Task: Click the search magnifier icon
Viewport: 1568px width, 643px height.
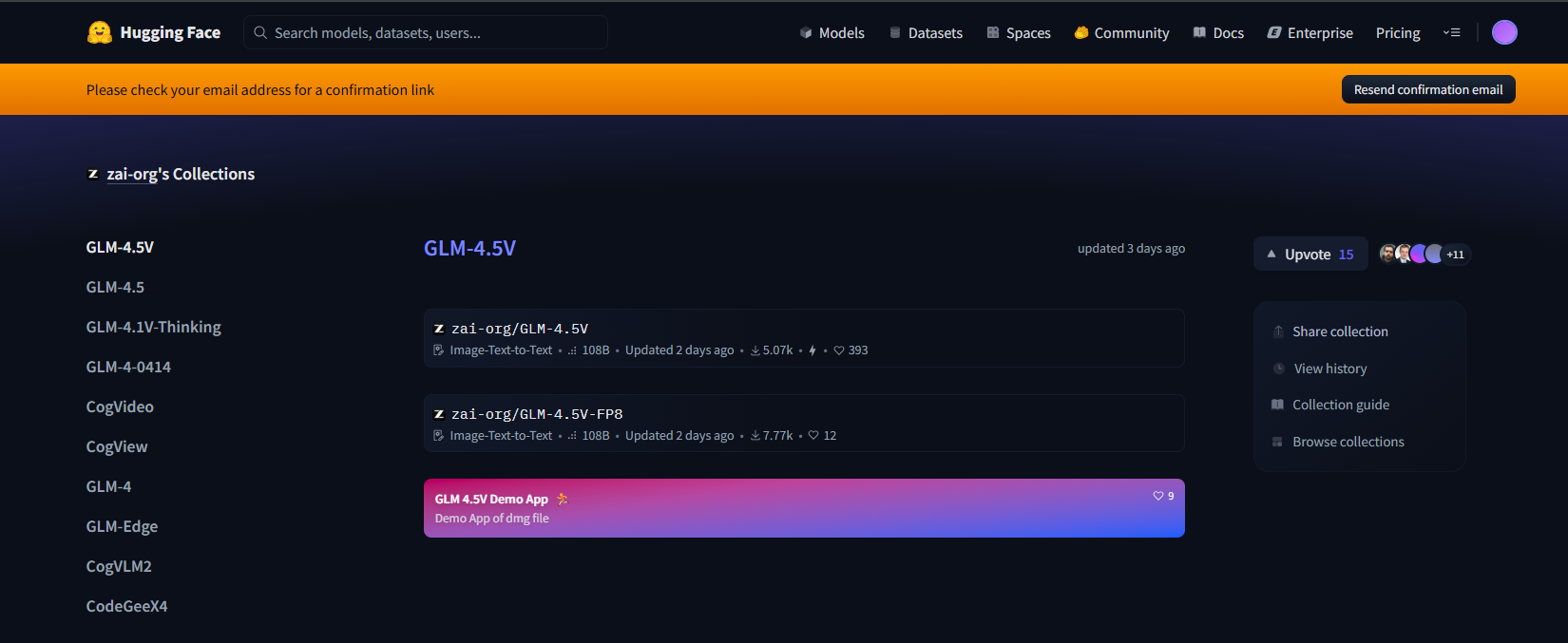Action: point(260,32)
